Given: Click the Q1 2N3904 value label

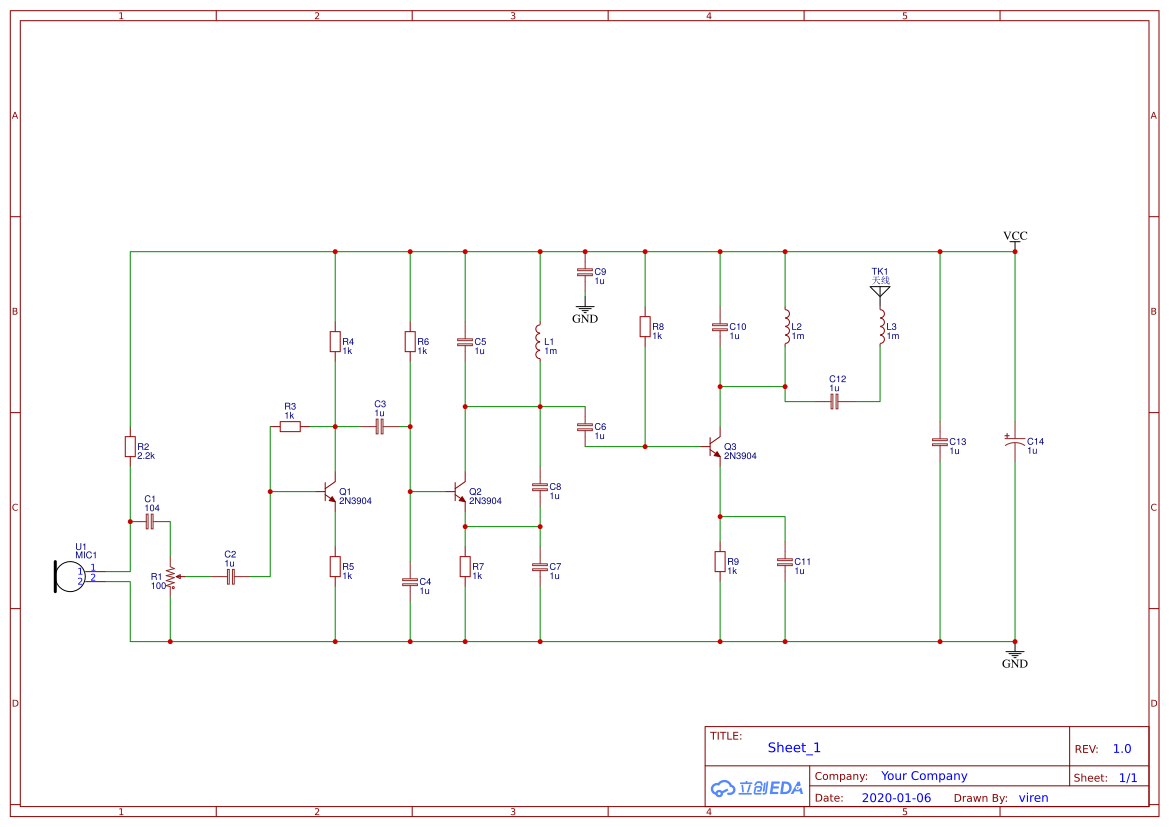Looking at the screenshot, I should pos(355,501).
